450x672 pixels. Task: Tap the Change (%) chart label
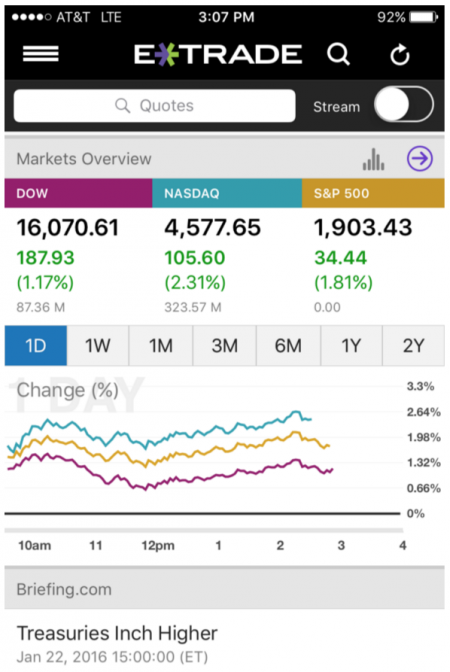[68, 390]
